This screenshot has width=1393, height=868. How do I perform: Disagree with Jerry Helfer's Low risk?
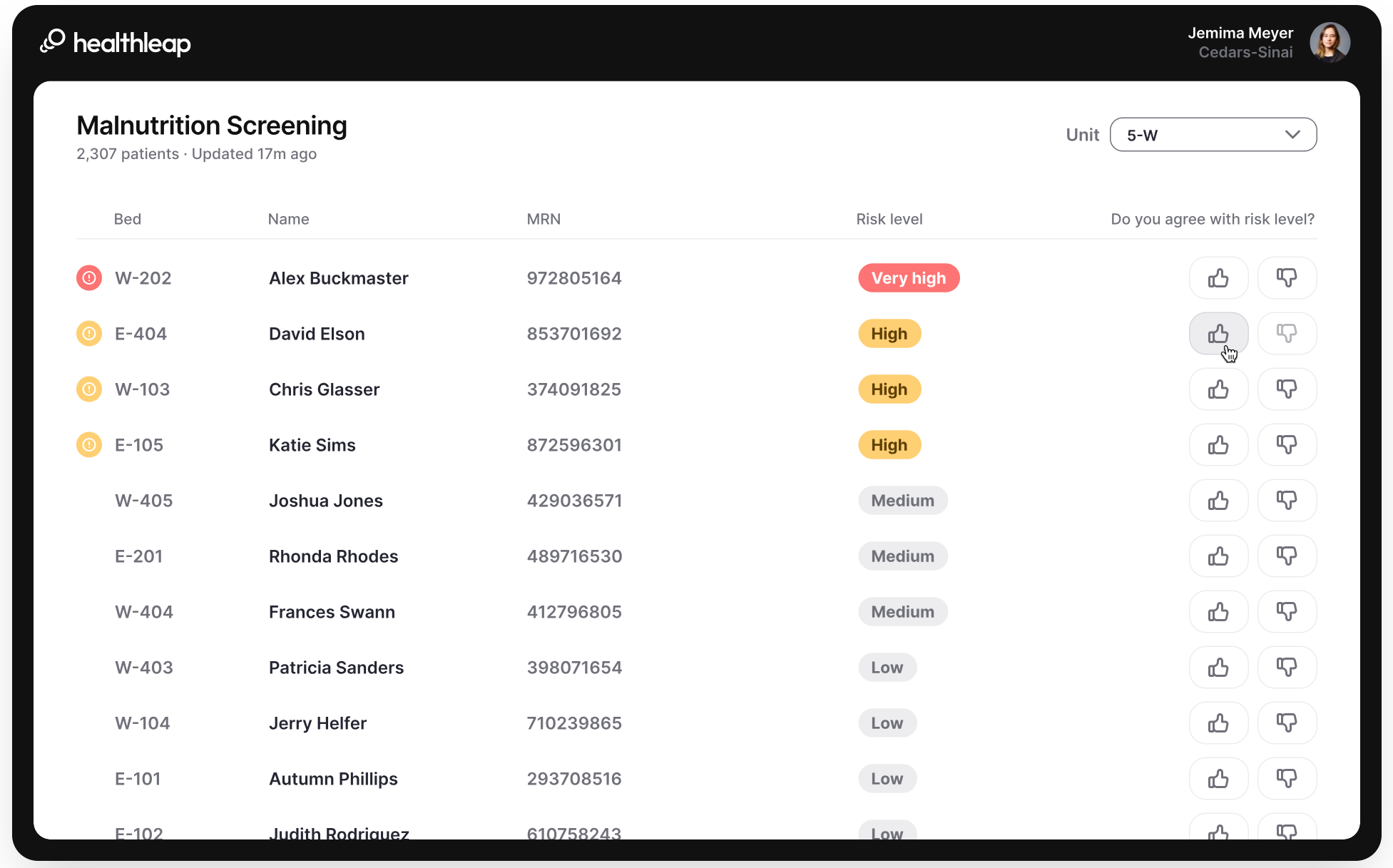(x=1287, y=723)
